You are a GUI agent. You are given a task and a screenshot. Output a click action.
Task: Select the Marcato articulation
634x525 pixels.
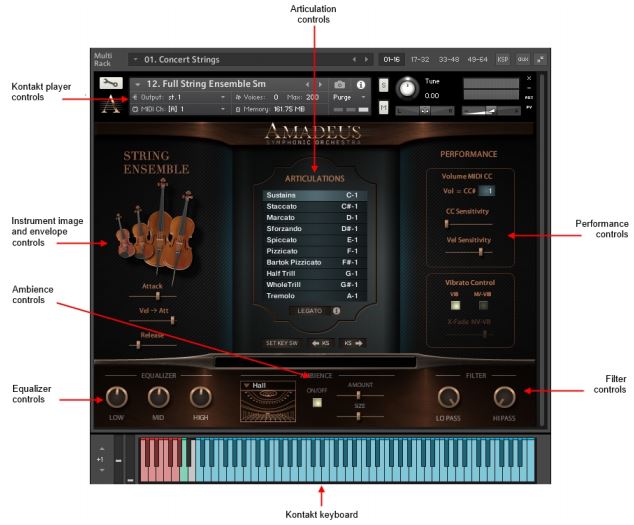click(x=315, y=218)
